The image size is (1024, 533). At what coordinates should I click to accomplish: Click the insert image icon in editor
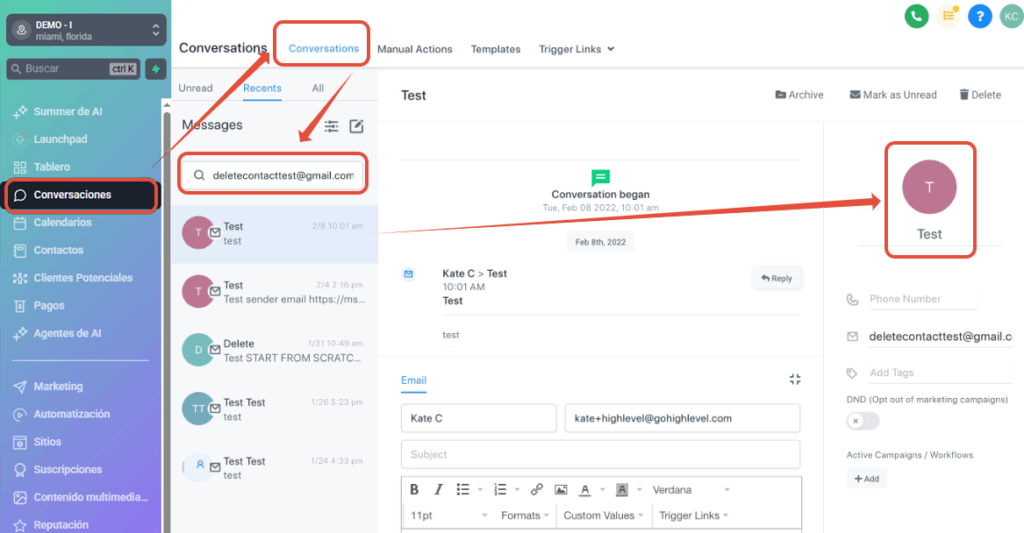(x=560, y=490)
